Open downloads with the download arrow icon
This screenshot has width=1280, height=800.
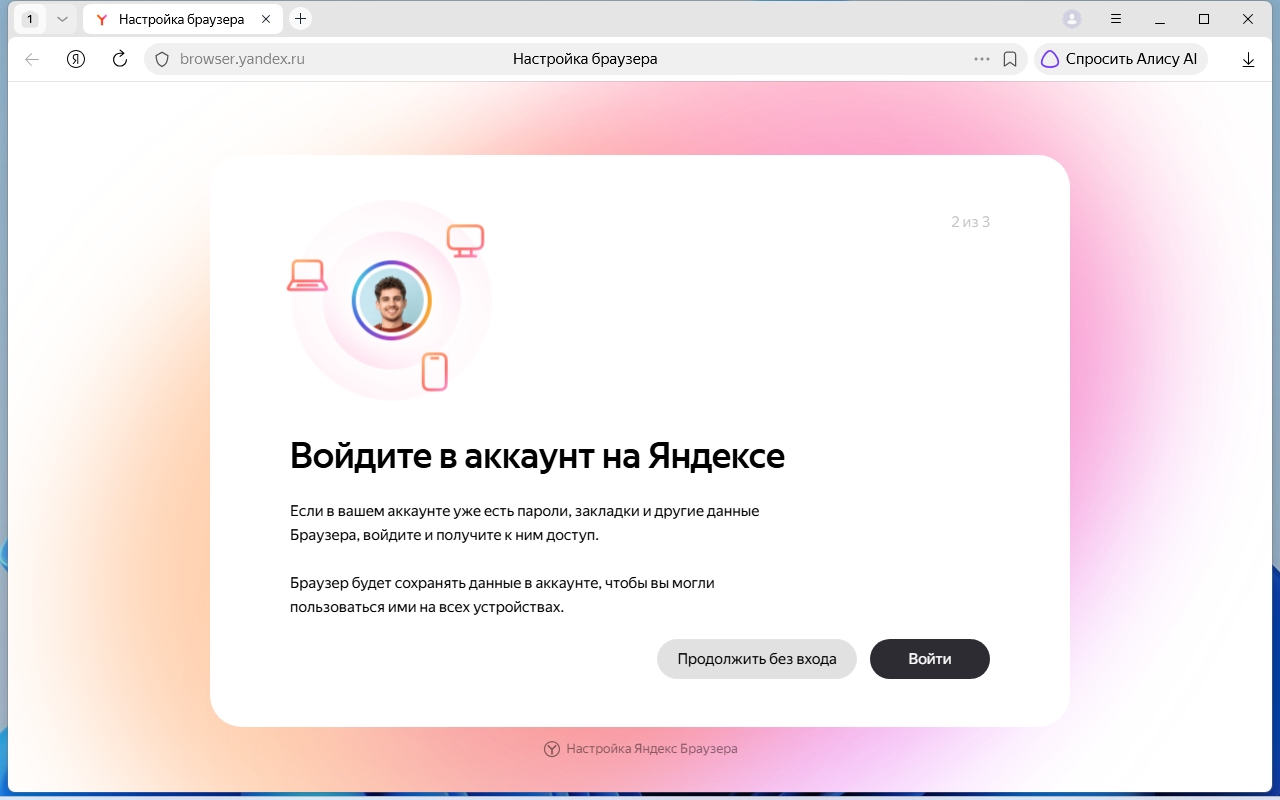click(1248, 59)
